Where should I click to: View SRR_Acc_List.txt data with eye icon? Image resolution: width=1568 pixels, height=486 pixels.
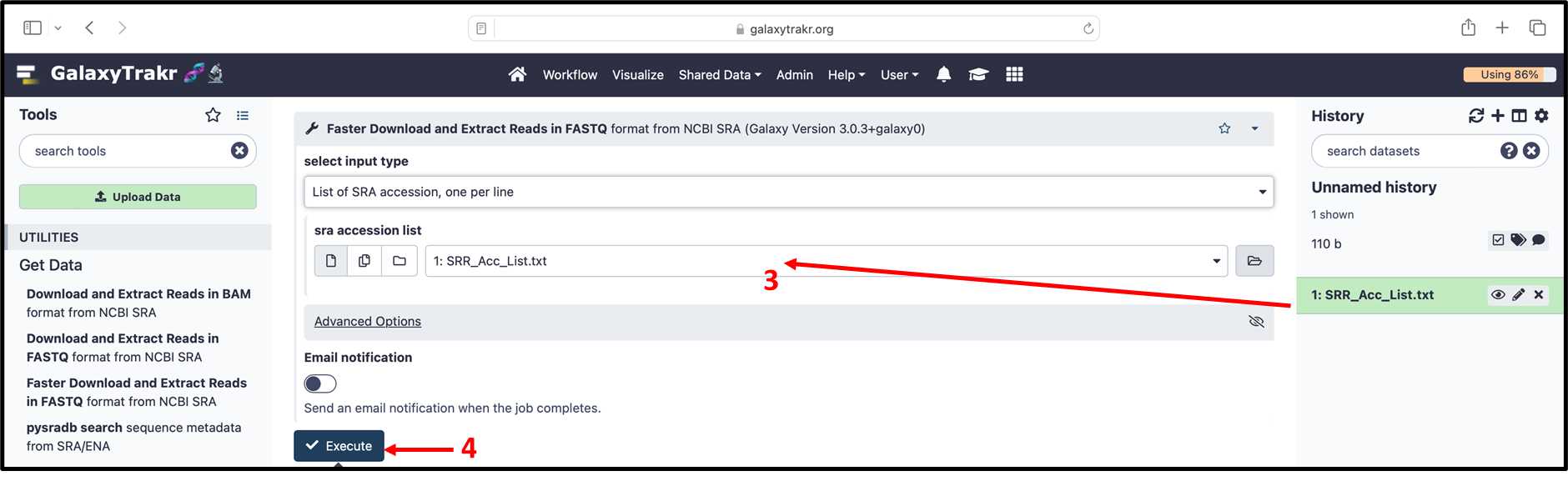point(1498,295)
